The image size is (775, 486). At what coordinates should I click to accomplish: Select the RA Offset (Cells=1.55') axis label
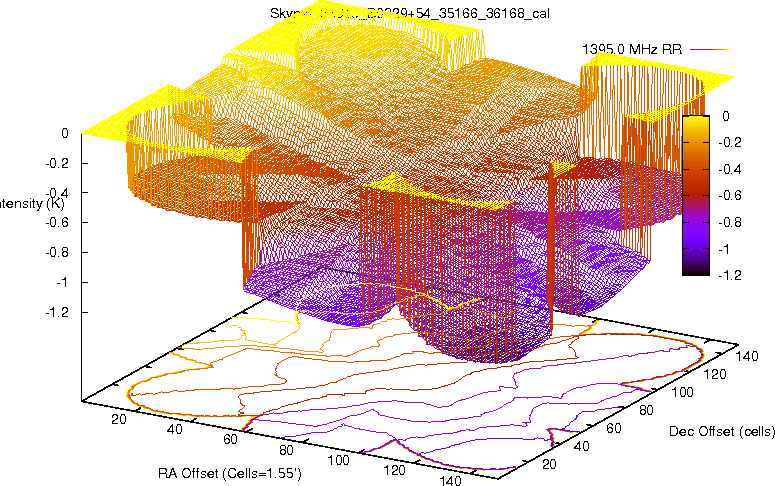(230, 473)
